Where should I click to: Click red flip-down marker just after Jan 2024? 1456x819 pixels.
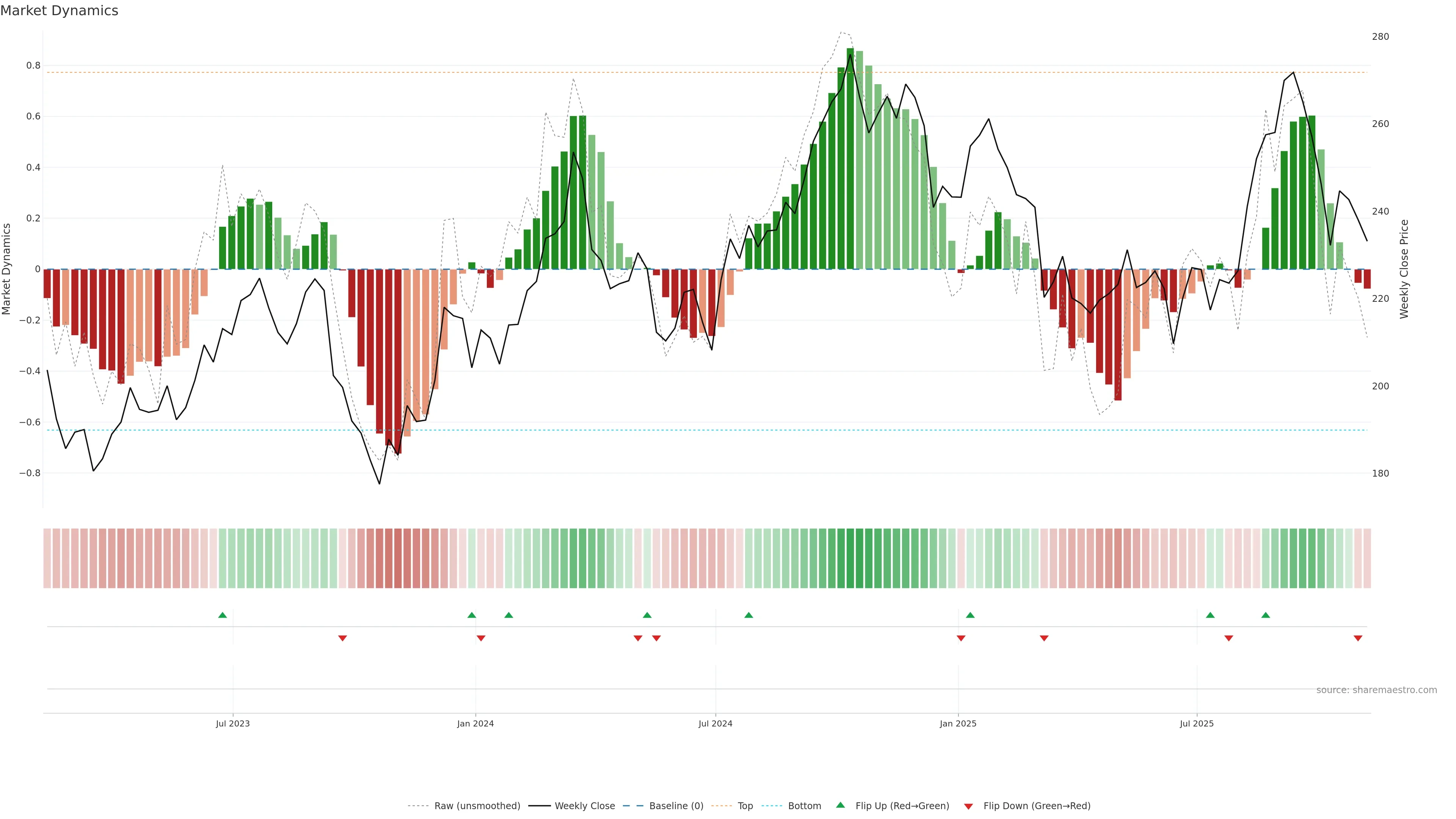click(x=481, y=638)
